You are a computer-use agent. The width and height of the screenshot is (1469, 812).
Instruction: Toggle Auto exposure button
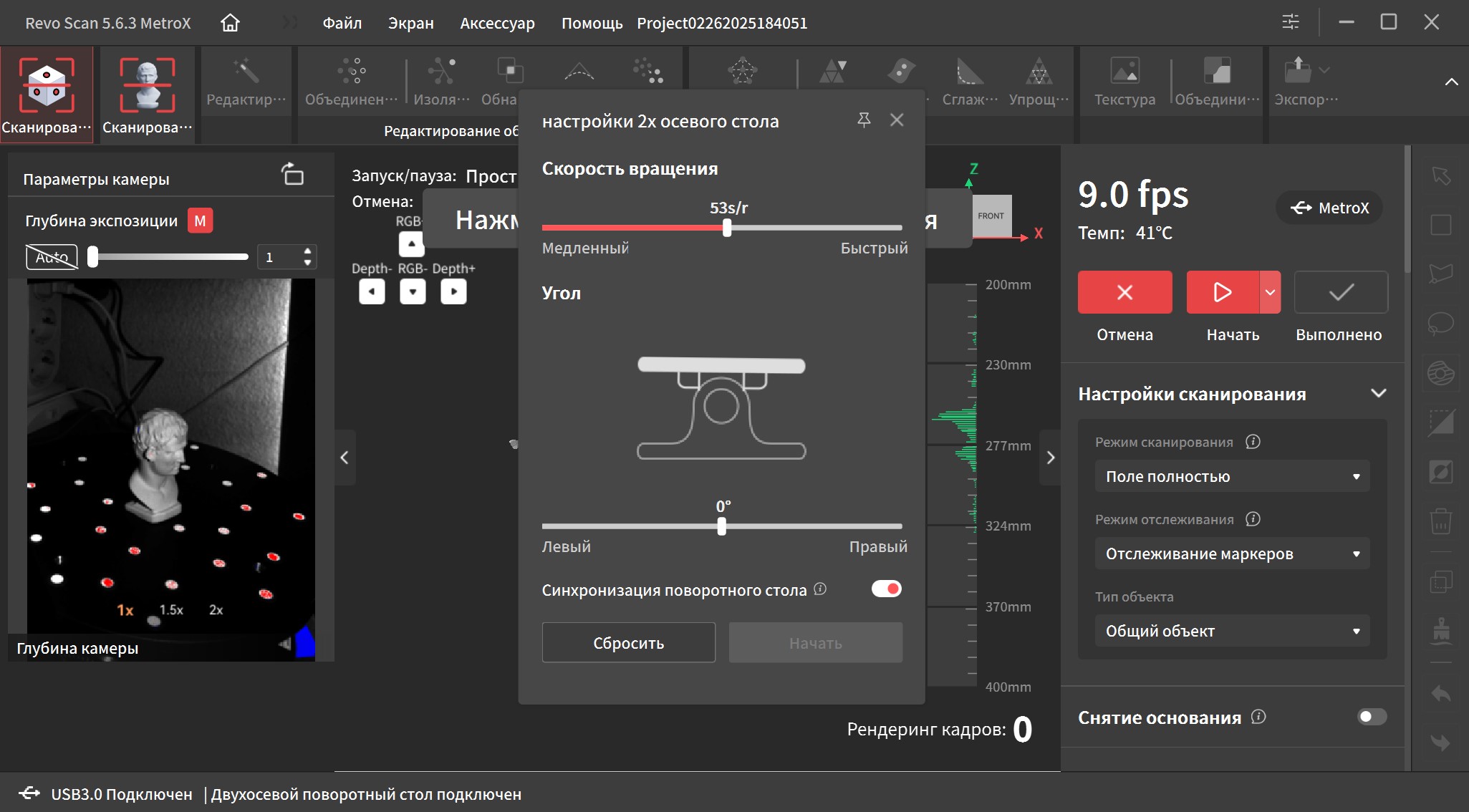(x=52, y=257)
